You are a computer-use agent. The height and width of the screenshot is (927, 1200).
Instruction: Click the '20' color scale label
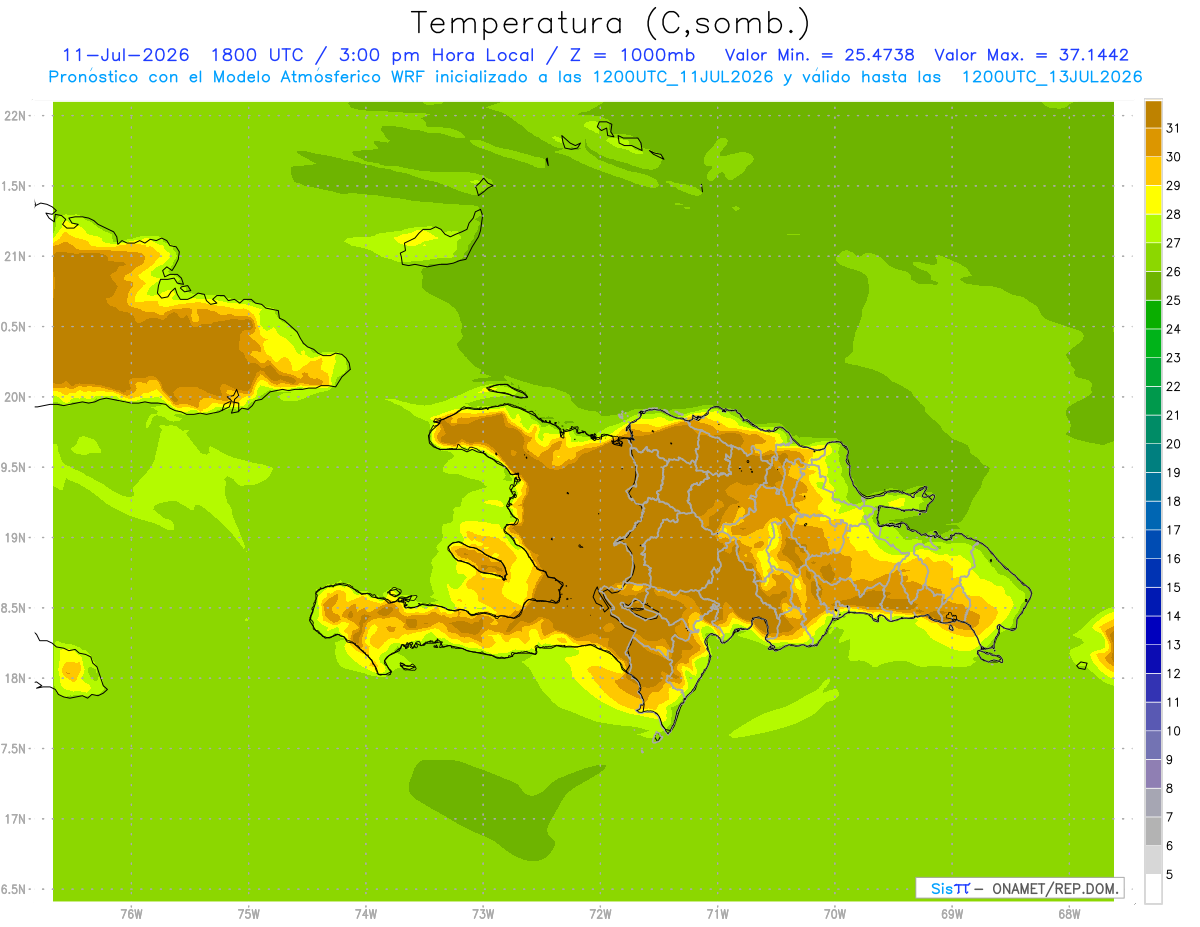1173,444
